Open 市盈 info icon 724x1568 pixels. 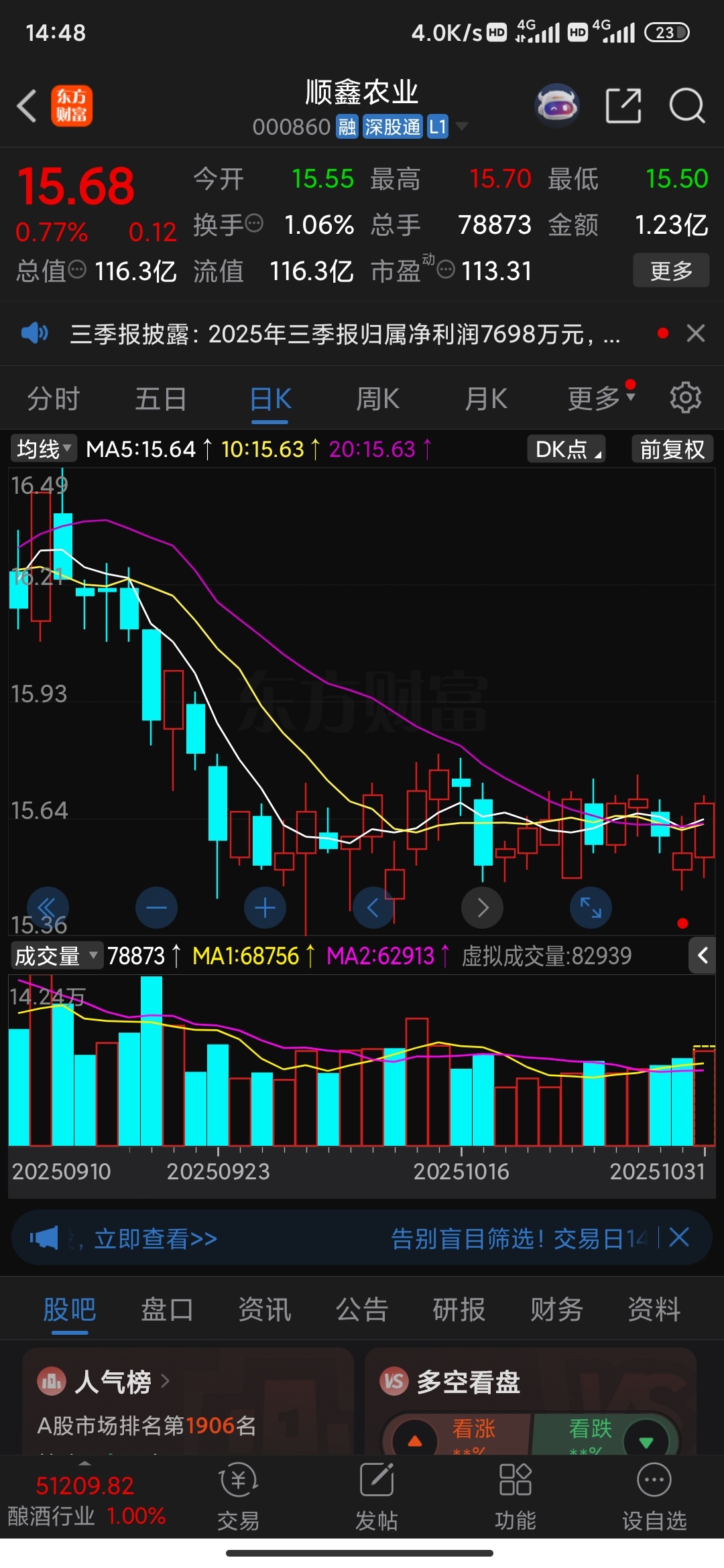[446, 269]
